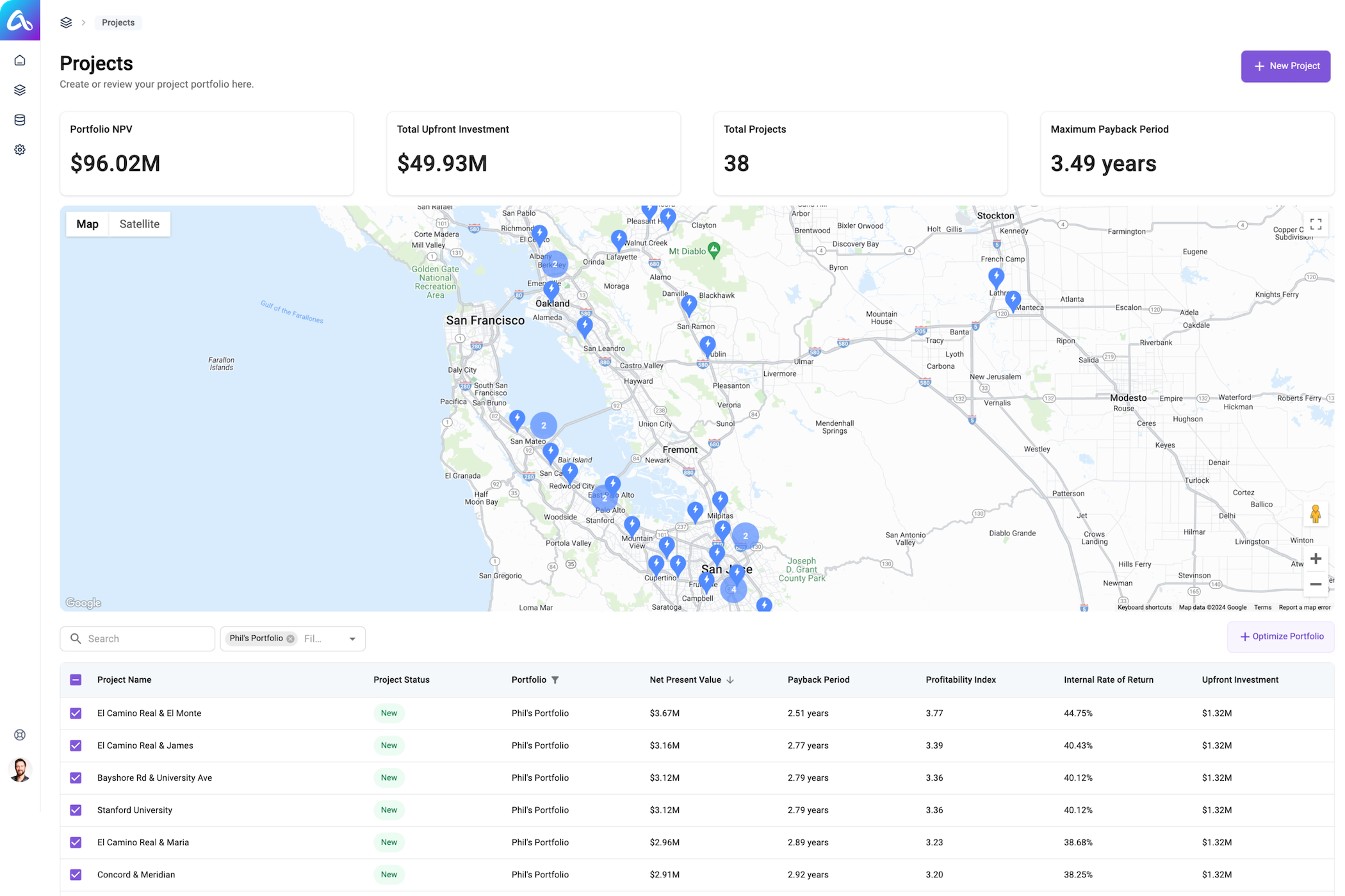Uncheck the Stanford University row checkbox
The image size is (1345, 896).
pos(76,810)
